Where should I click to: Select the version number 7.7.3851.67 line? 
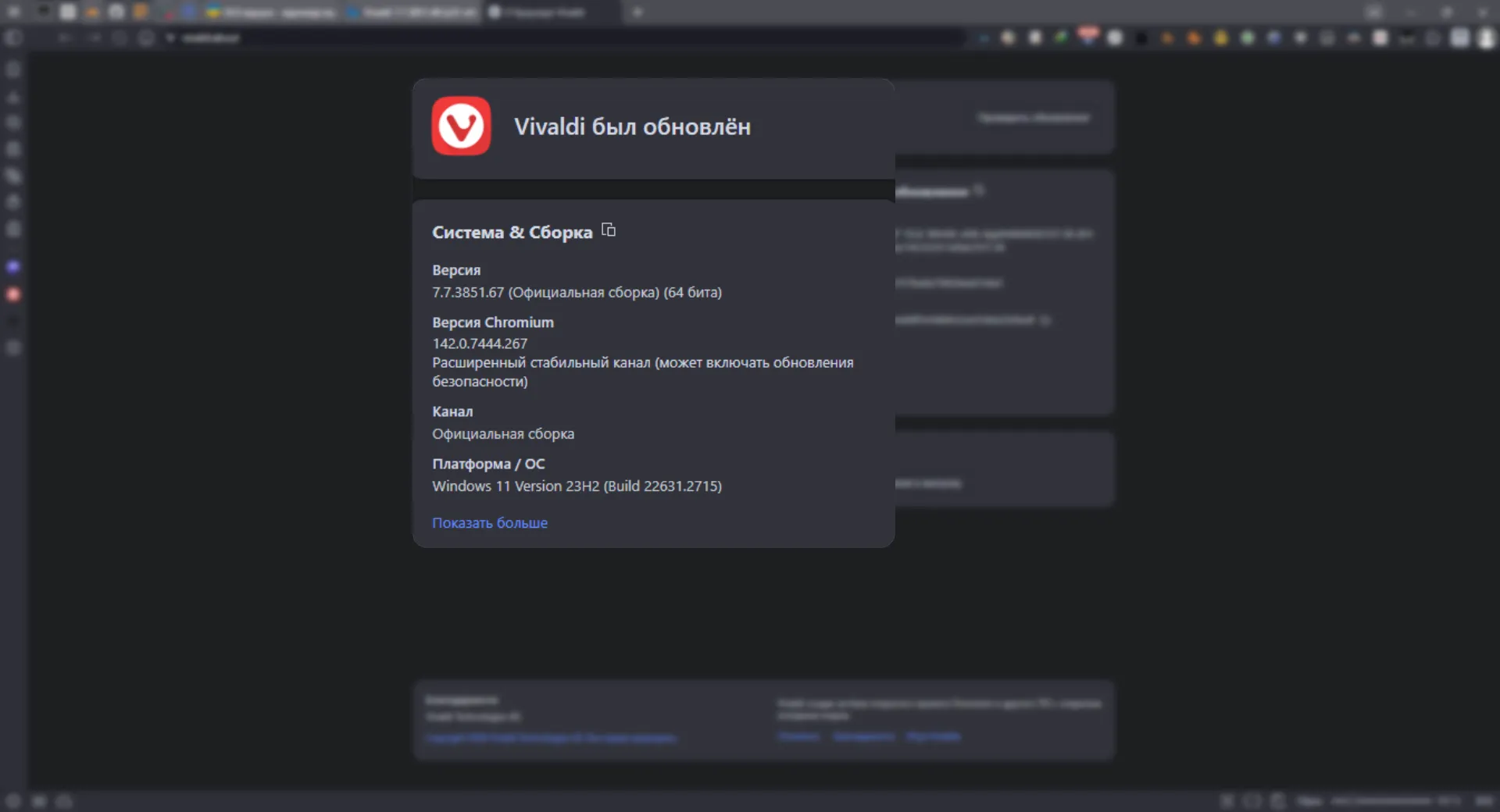click(577, 293)
